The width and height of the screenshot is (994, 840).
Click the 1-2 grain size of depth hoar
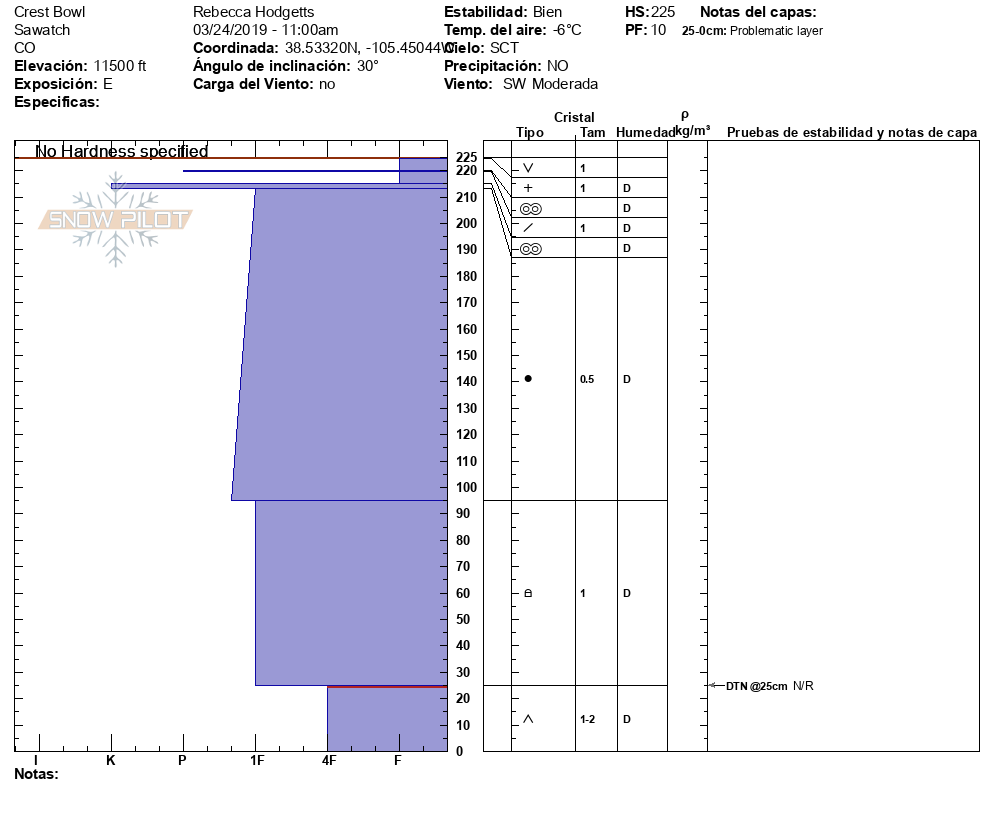pyautogui.click(x=588, y=719)
